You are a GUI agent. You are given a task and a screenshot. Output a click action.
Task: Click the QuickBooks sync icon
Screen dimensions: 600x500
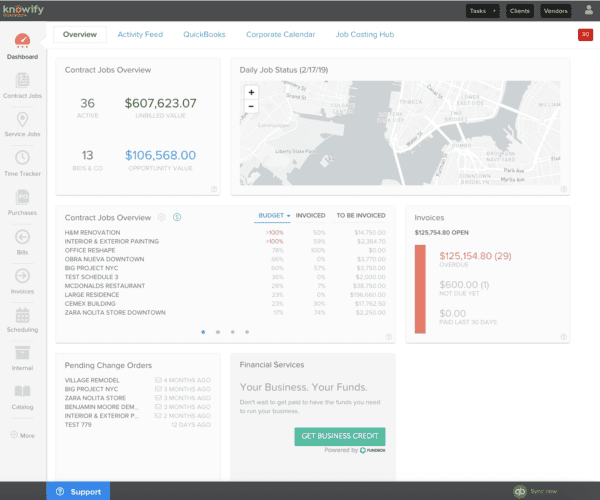(x=520, y=491)
